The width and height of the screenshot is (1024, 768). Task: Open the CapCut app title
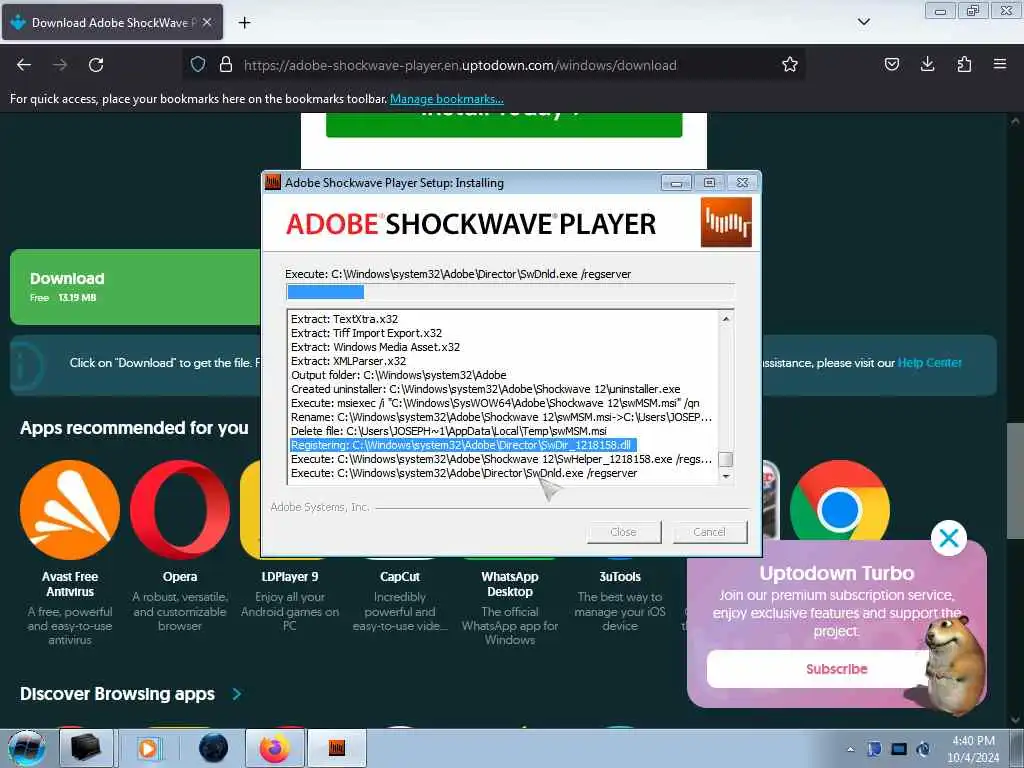tap(400, 577)
